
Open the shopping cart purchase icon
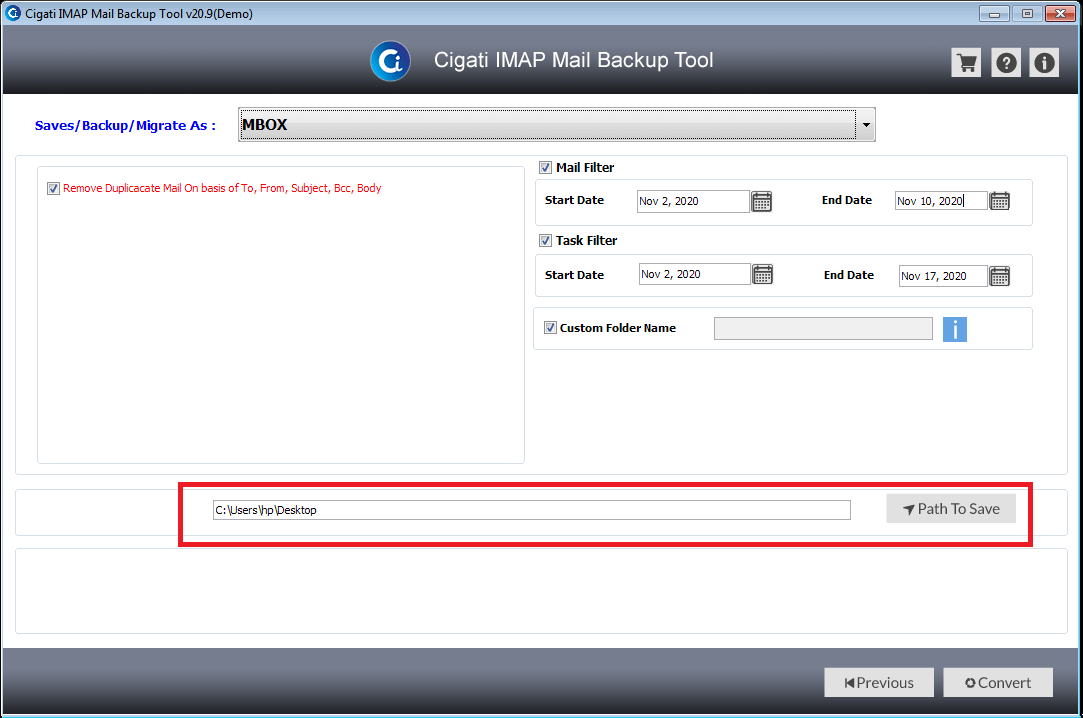(966, 63)
